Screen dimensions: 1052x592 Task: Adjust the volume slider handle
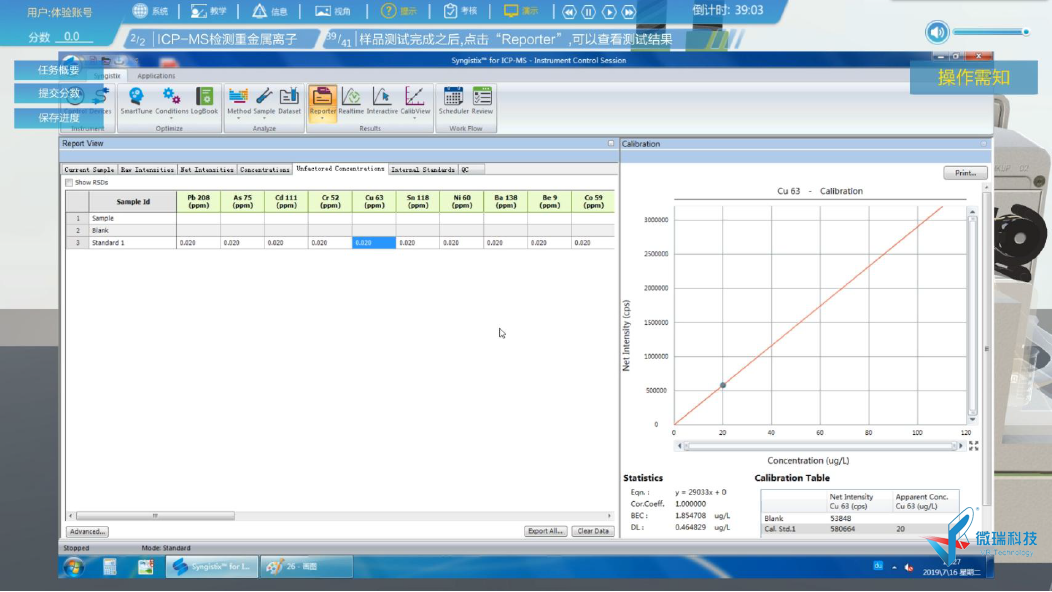(x=1026, y=32)
